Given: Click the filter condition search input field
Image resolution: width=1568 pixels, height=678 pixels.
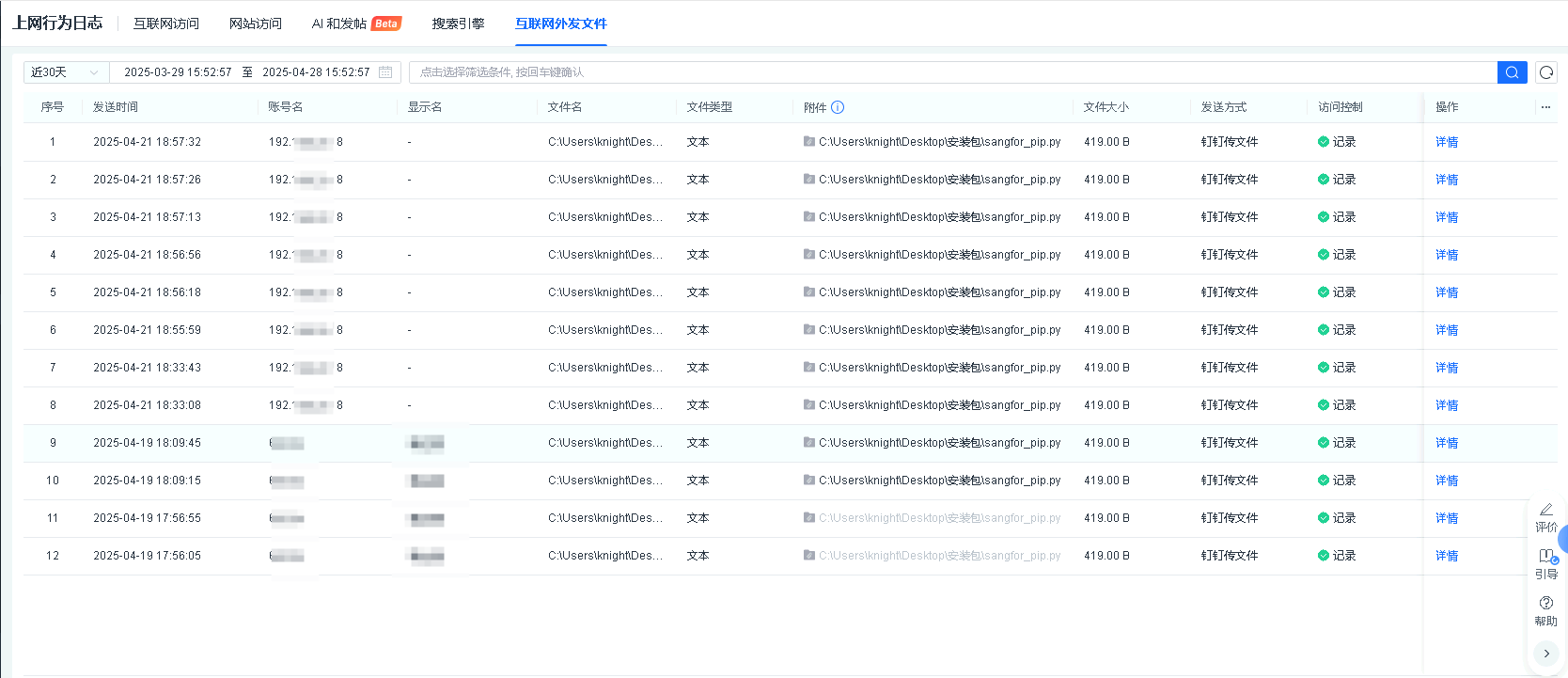Looking at the screenshot, I should (x=951, y=72).
